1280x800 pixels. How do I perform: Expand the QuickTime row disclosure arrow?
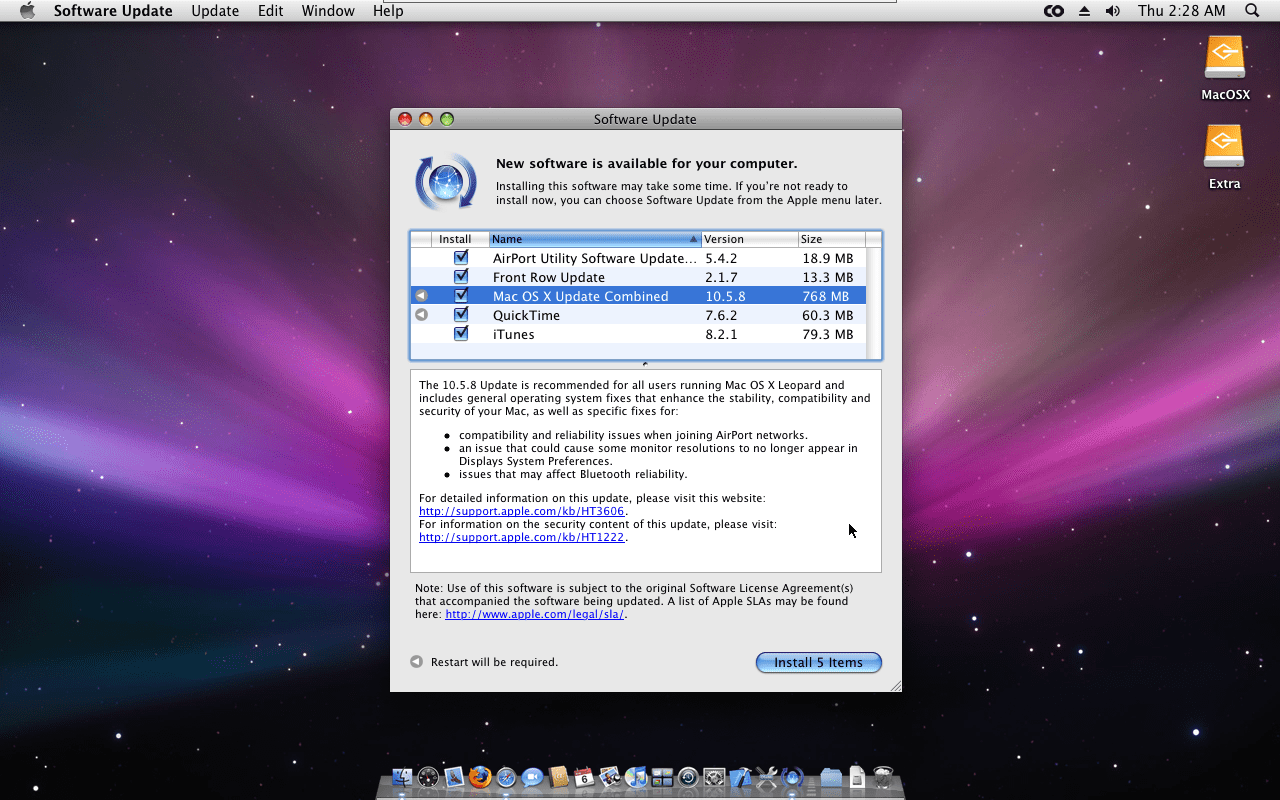click(421, 314)
